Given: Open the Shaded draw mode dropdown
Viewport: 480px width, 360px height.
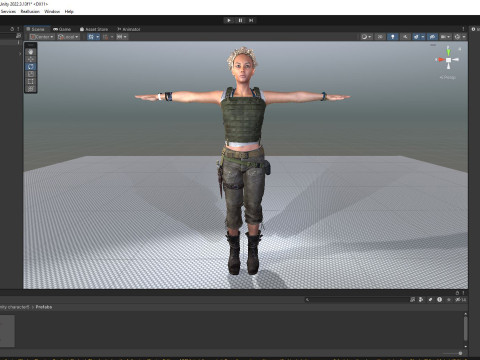Looking at the screenshot, I should coord(366,37).
